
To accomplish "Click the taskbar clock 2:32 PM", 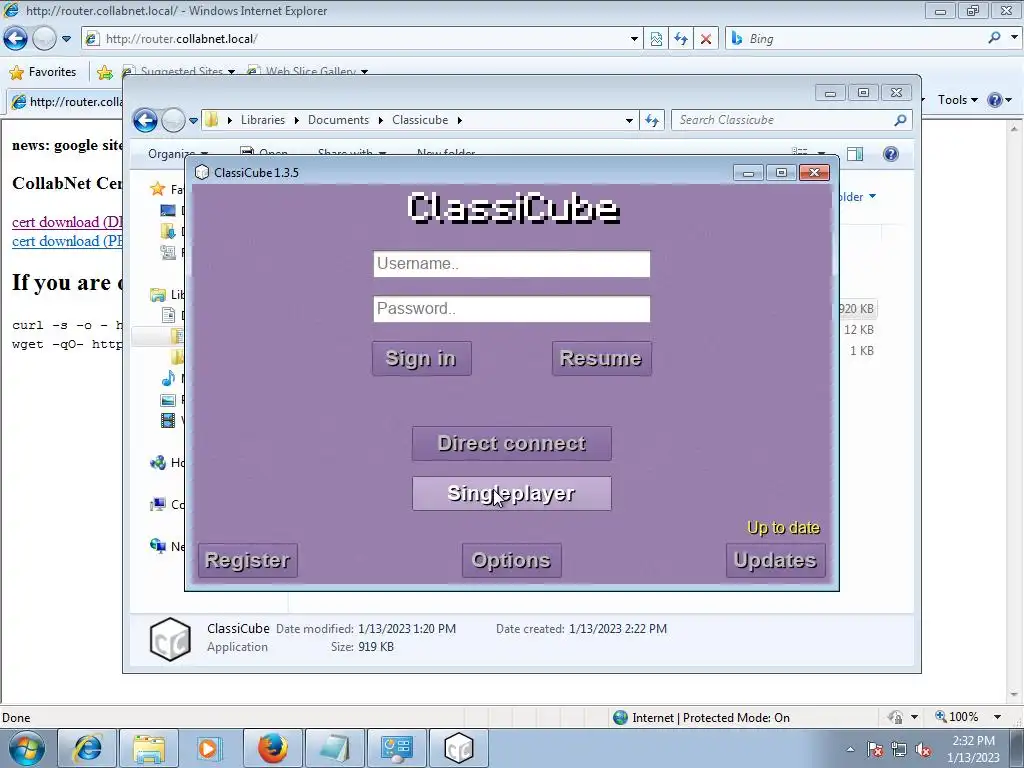I will (x=973, y=741).
